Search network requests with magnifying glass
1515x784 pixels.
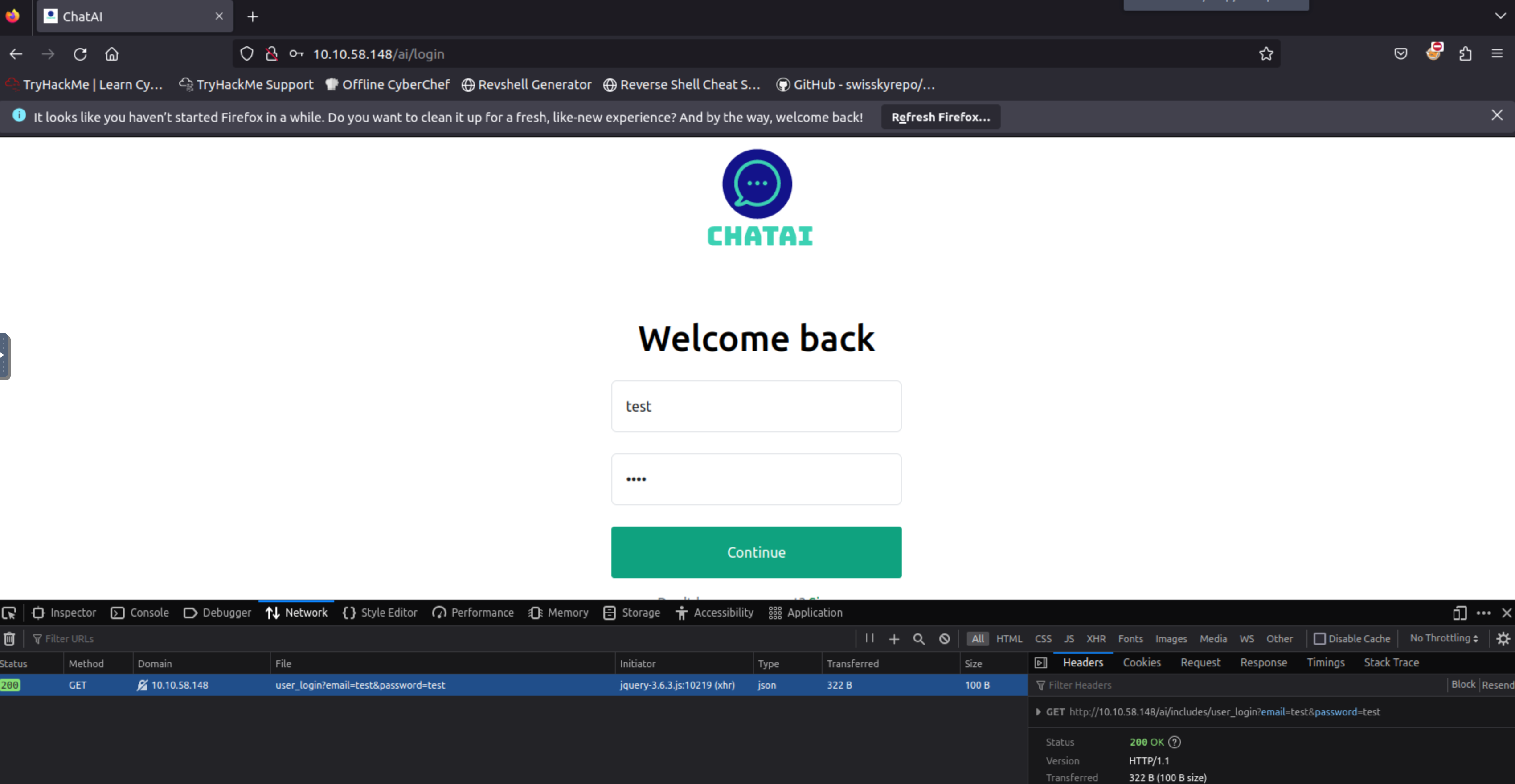(919, 639)
